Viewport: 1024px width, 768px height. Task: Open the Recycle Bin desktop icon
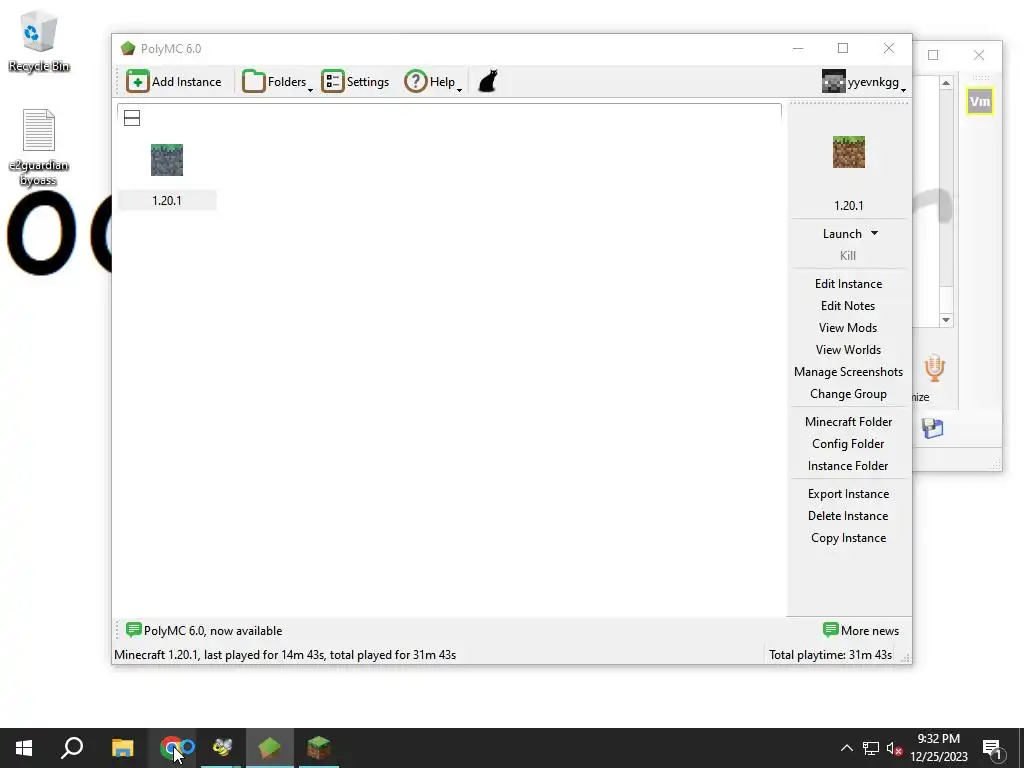39,40
